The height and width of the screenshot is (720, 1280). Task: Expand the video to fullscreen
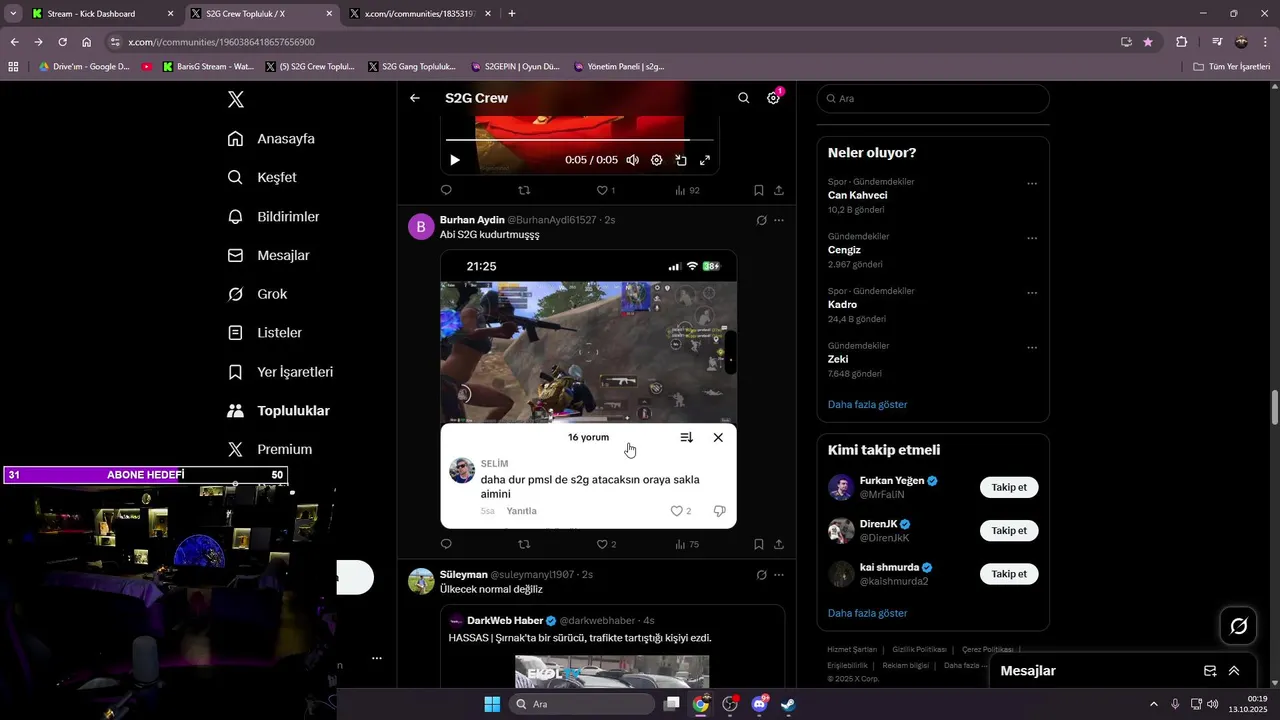coord(705,160)
